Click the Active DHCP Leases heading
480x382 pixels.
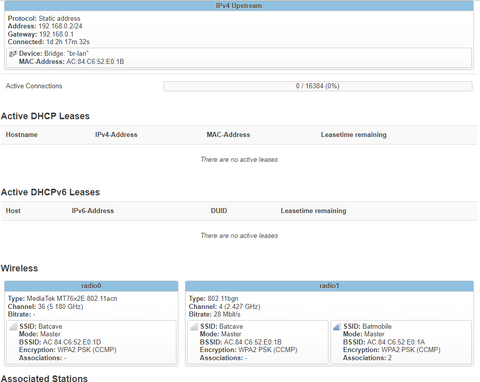(x=45, y=116)
